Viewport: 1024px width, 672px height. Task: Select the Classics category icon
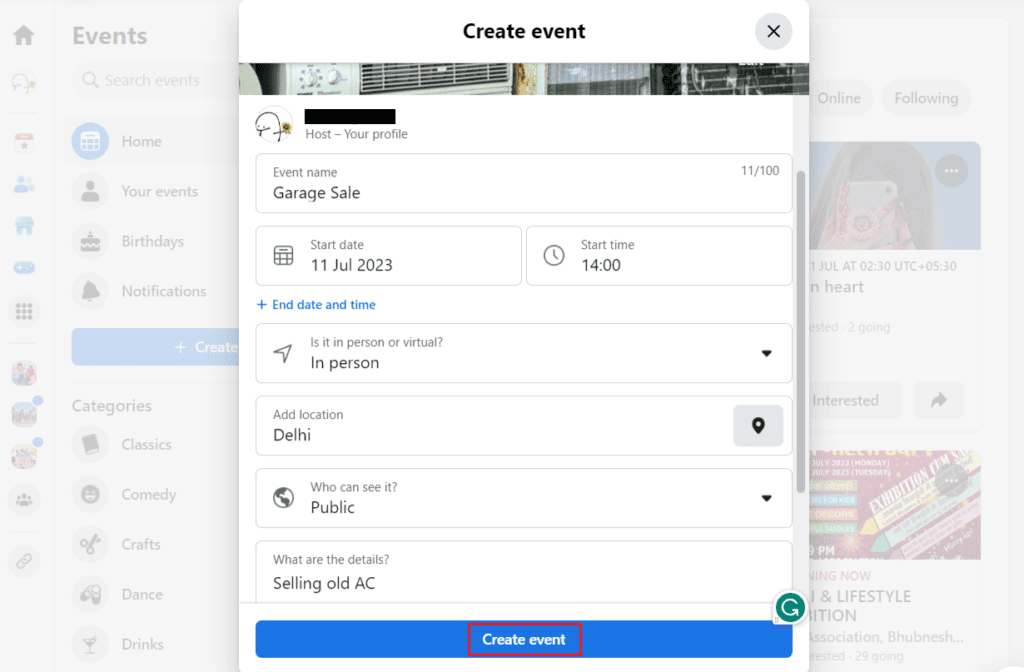click(x=90, y=444)
